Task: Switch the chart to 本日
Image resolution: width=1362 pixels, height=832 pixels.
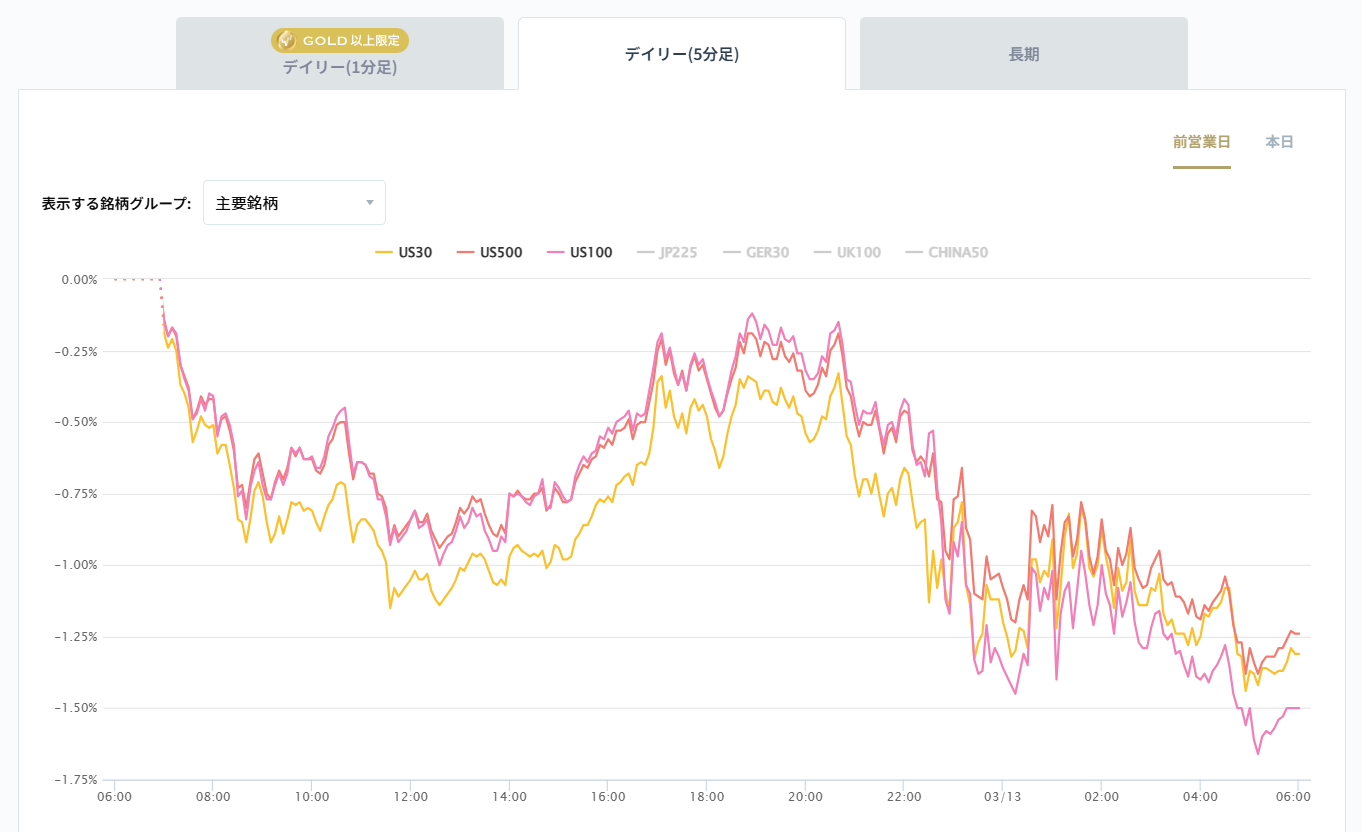Action: (1279, 142)
